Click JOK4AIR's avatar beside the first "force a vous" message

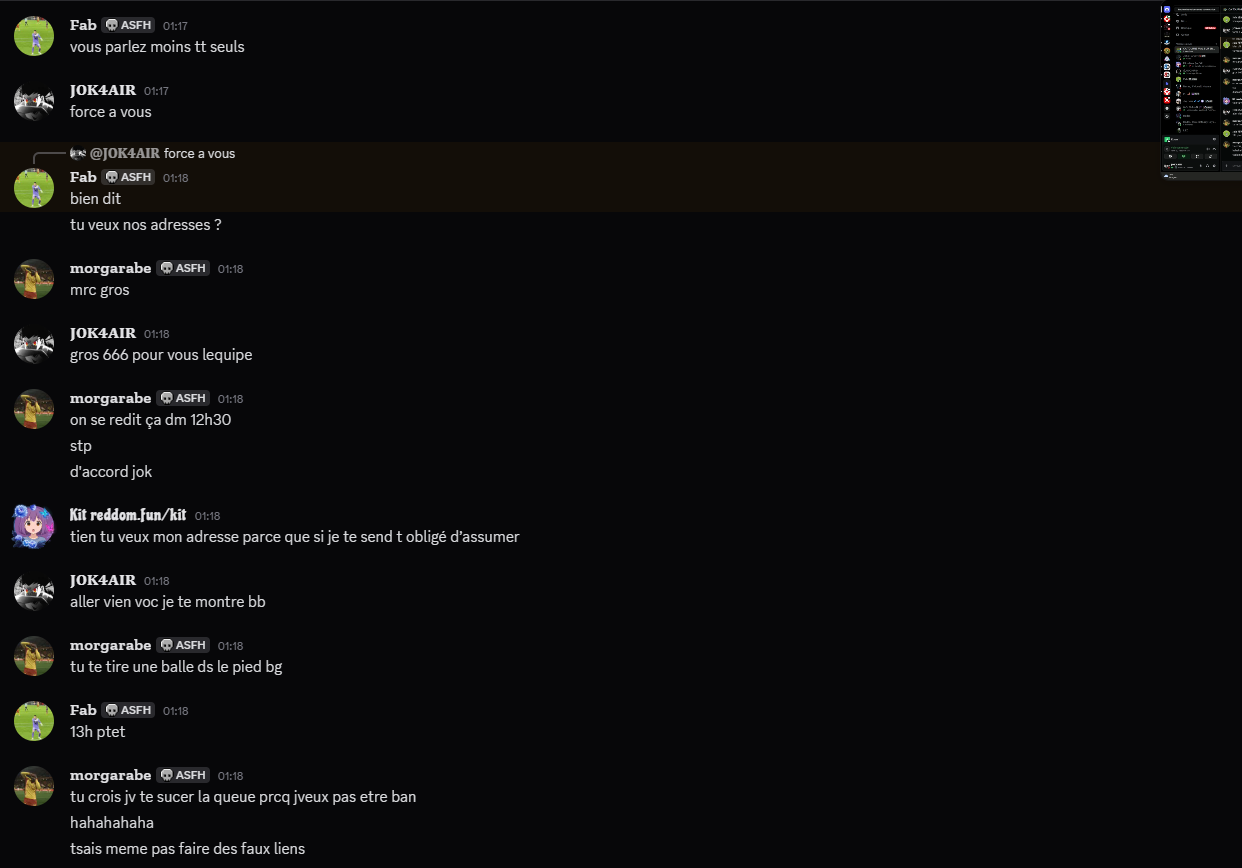pos(33,101)
